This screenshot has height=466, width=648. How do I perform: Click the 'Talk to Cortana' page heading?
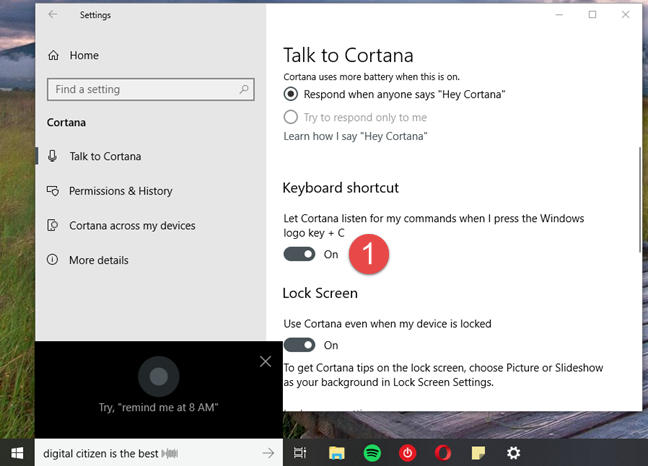point(348,55)
